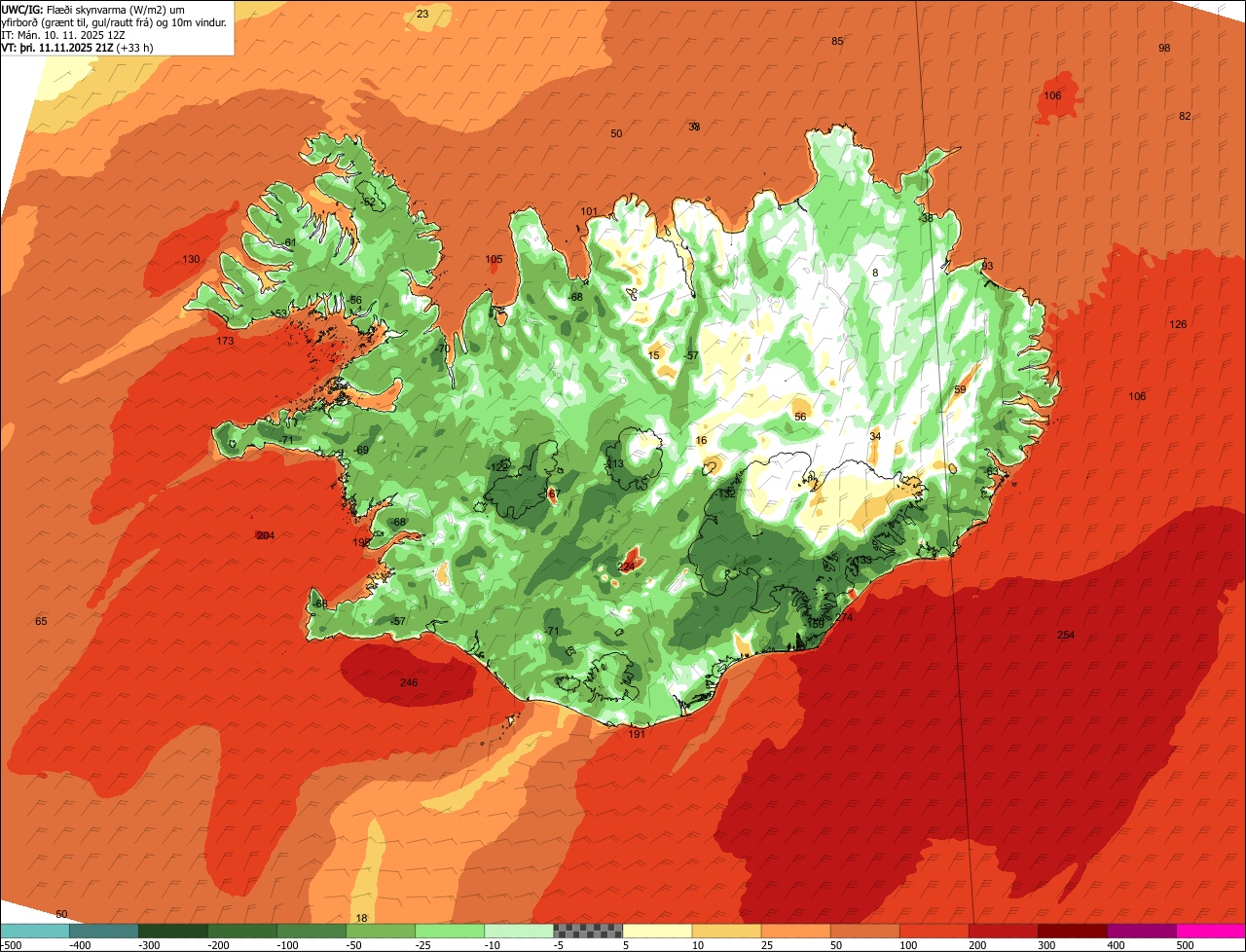
Task: Select the red 200 to 300 legend swatch
Action: point(1004,931)
